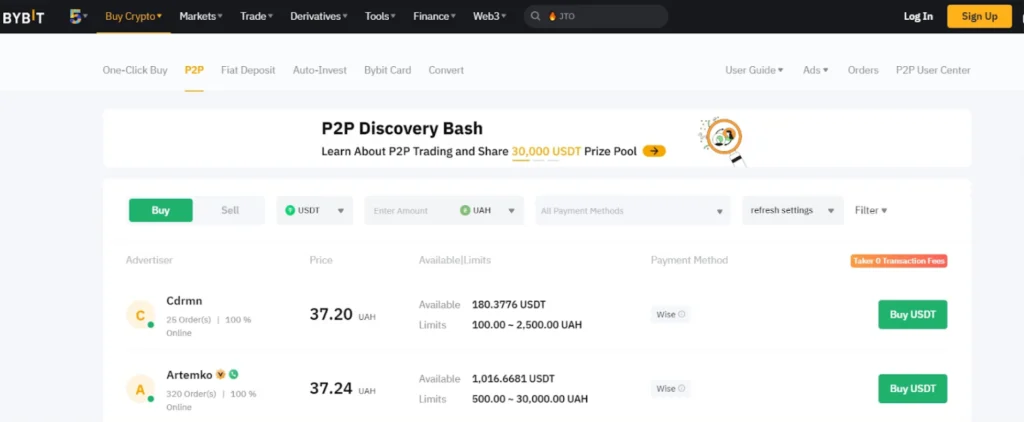Click the Bybit logo
This screenshot has height=422, width=1024.
pyautogui.click(x=23, y=17)
